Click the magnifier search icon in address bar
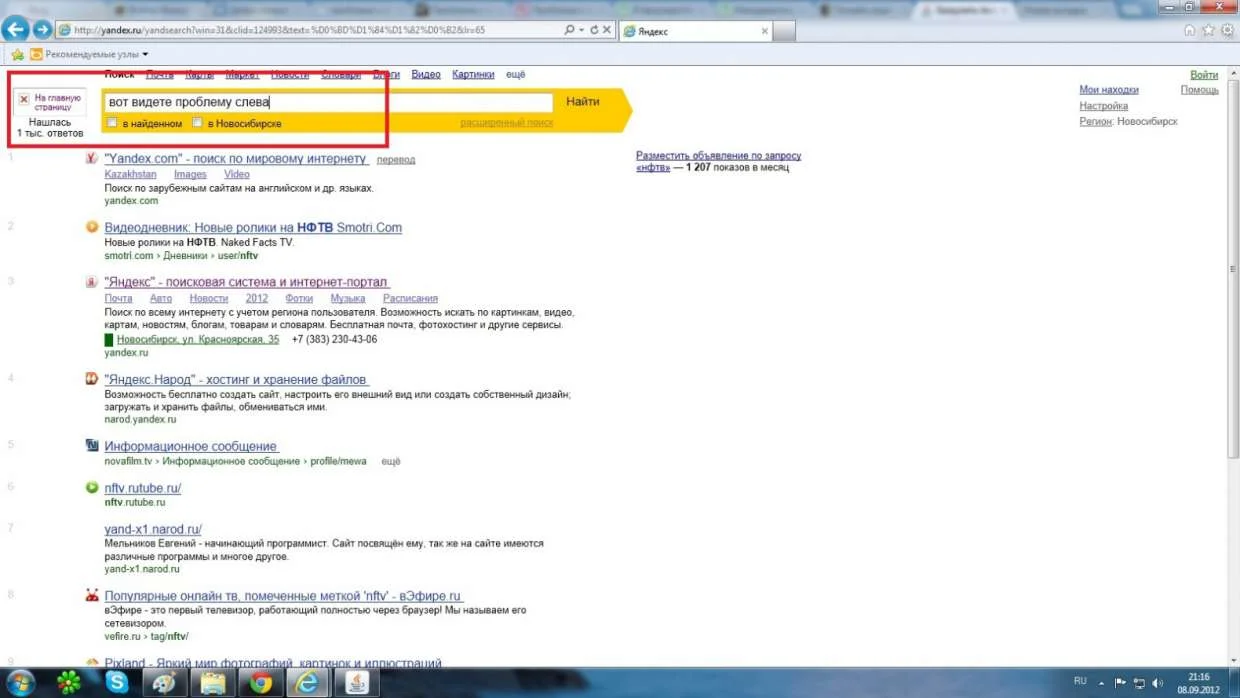 click(570, 30)
